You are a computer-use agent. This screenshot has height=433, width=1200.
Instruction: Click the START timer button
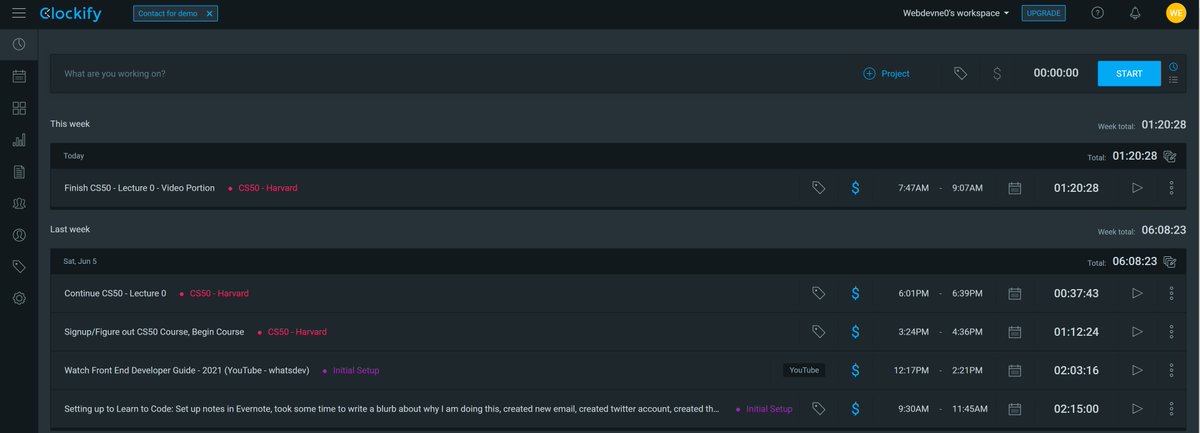click(x=1129, y=73)
